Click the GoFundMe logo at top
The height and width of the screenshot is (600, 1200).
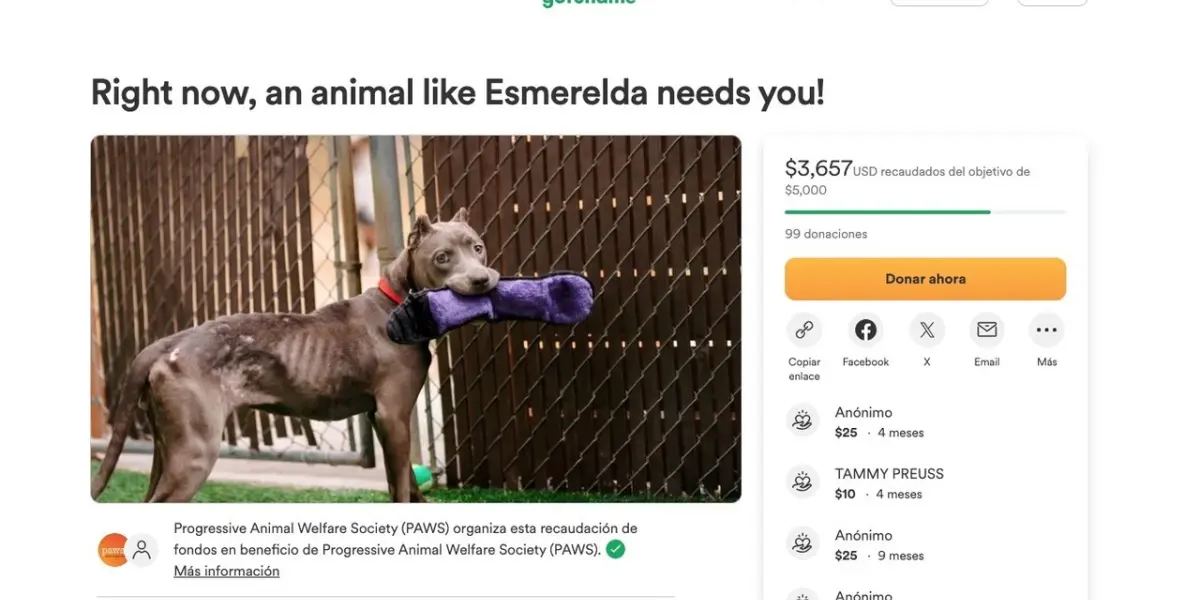588,3
